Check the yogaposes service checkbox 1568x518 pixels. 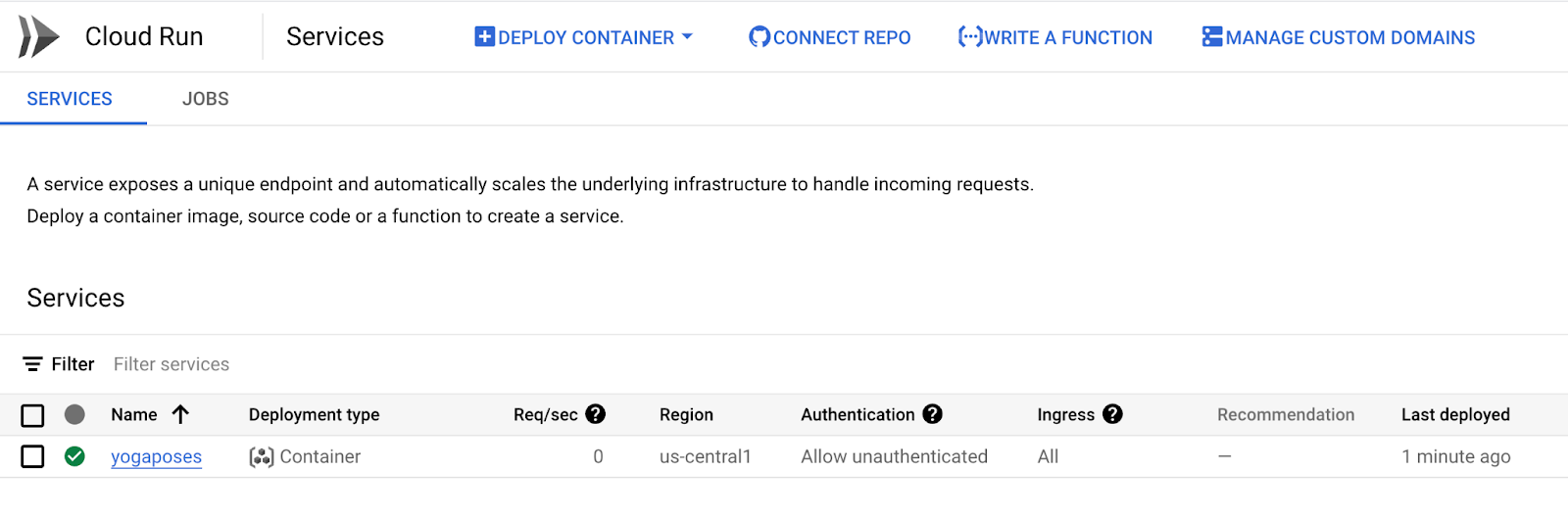coord(32,456)
